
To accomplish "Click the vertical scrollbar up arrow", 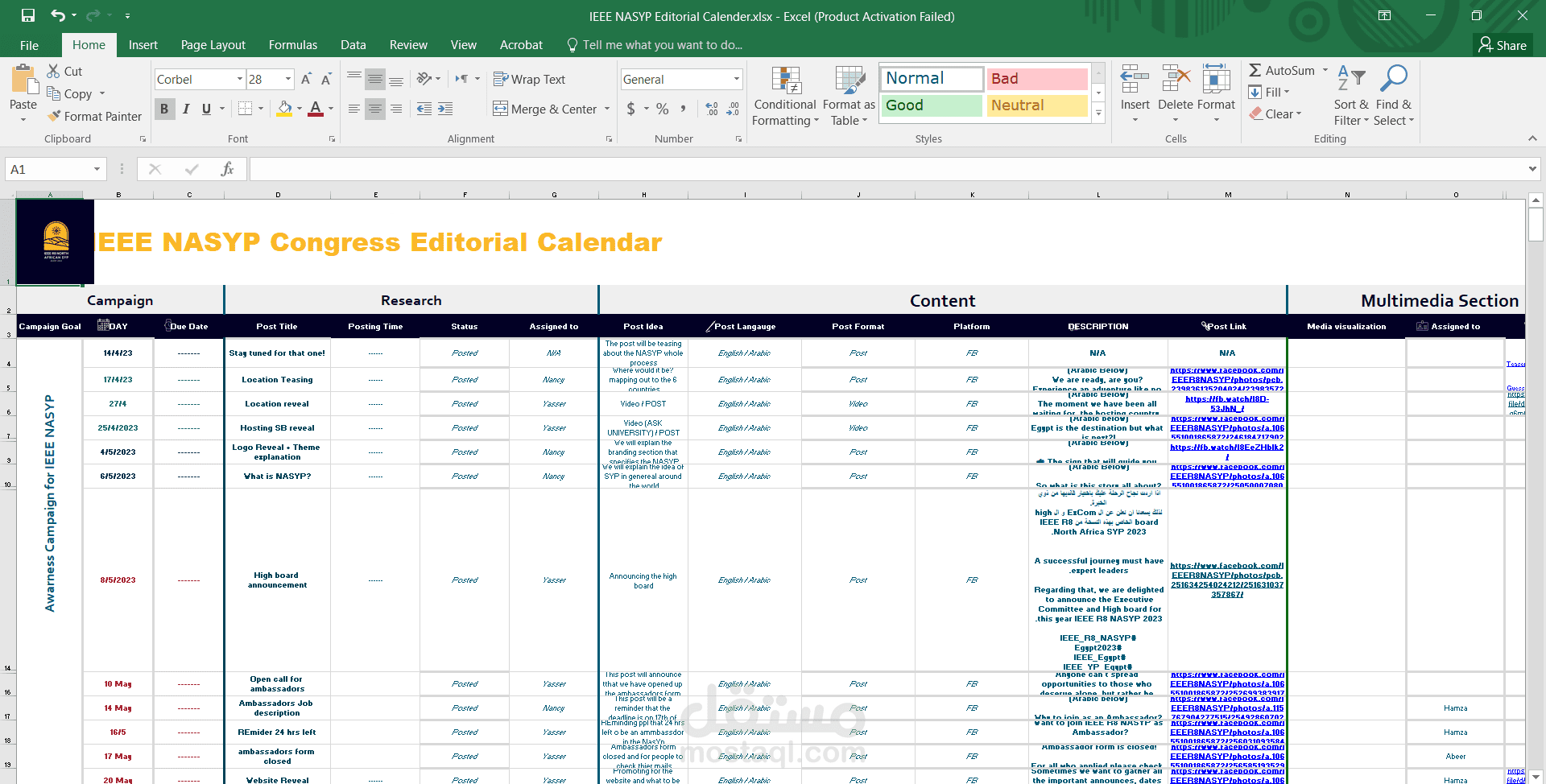I will click(x=1536, y=200).
